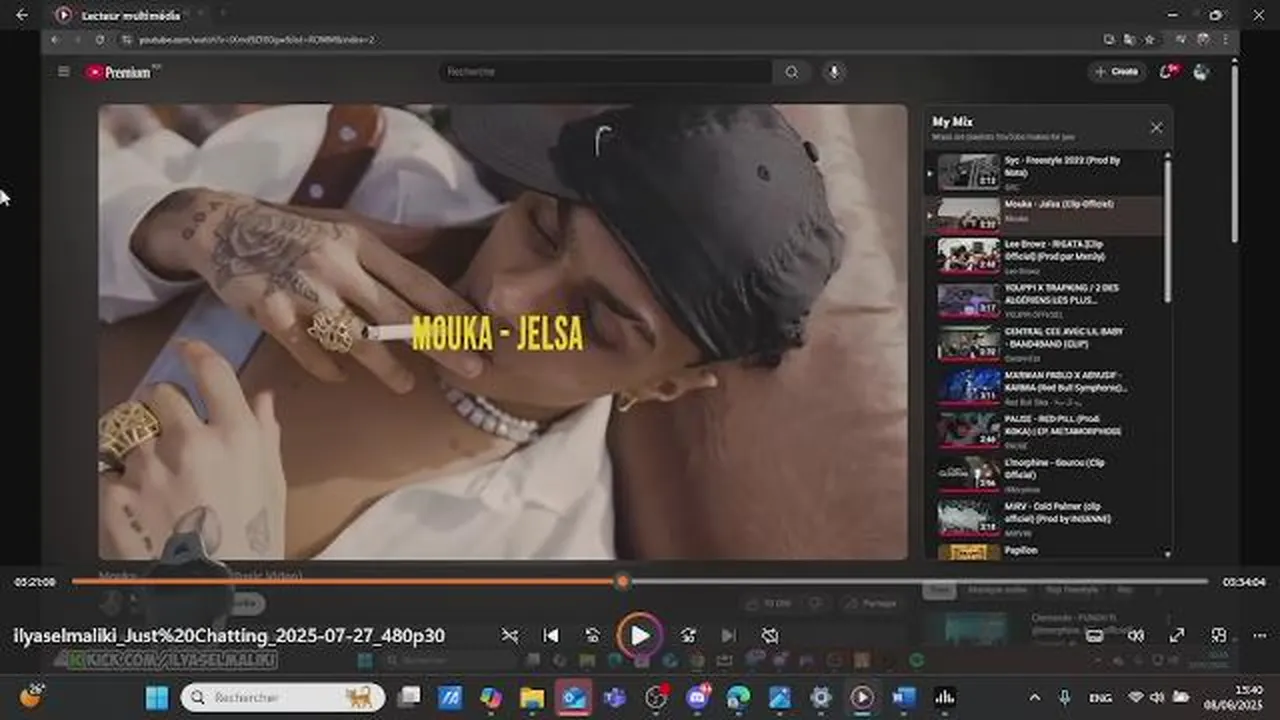Open Outlook from the taskbar
Image resolution: width=1280 pixels, height=720 pixels.
tap(574, 697)
